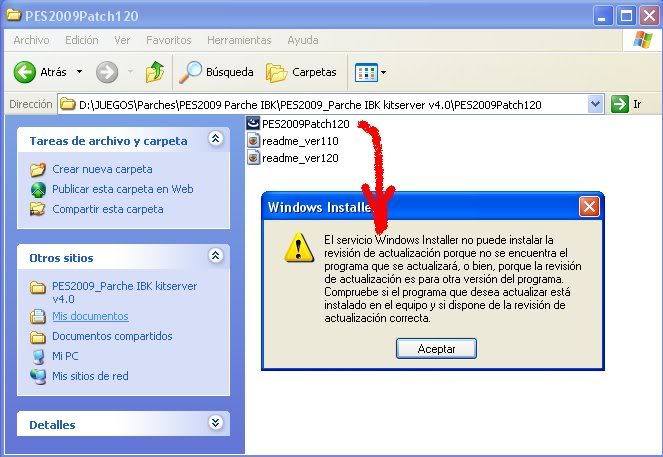Select the PES2009Patch120 installer file
This screenshot has width=663, height=457.
tap(298, 123)
